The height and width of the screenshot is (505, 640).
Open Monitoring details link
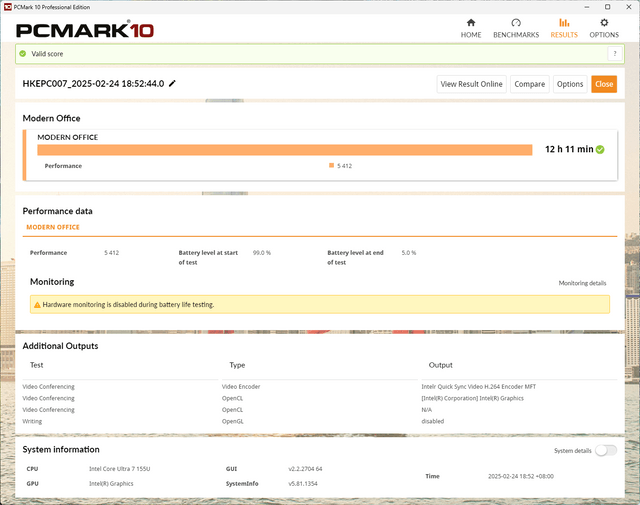(x=582, y=283)
